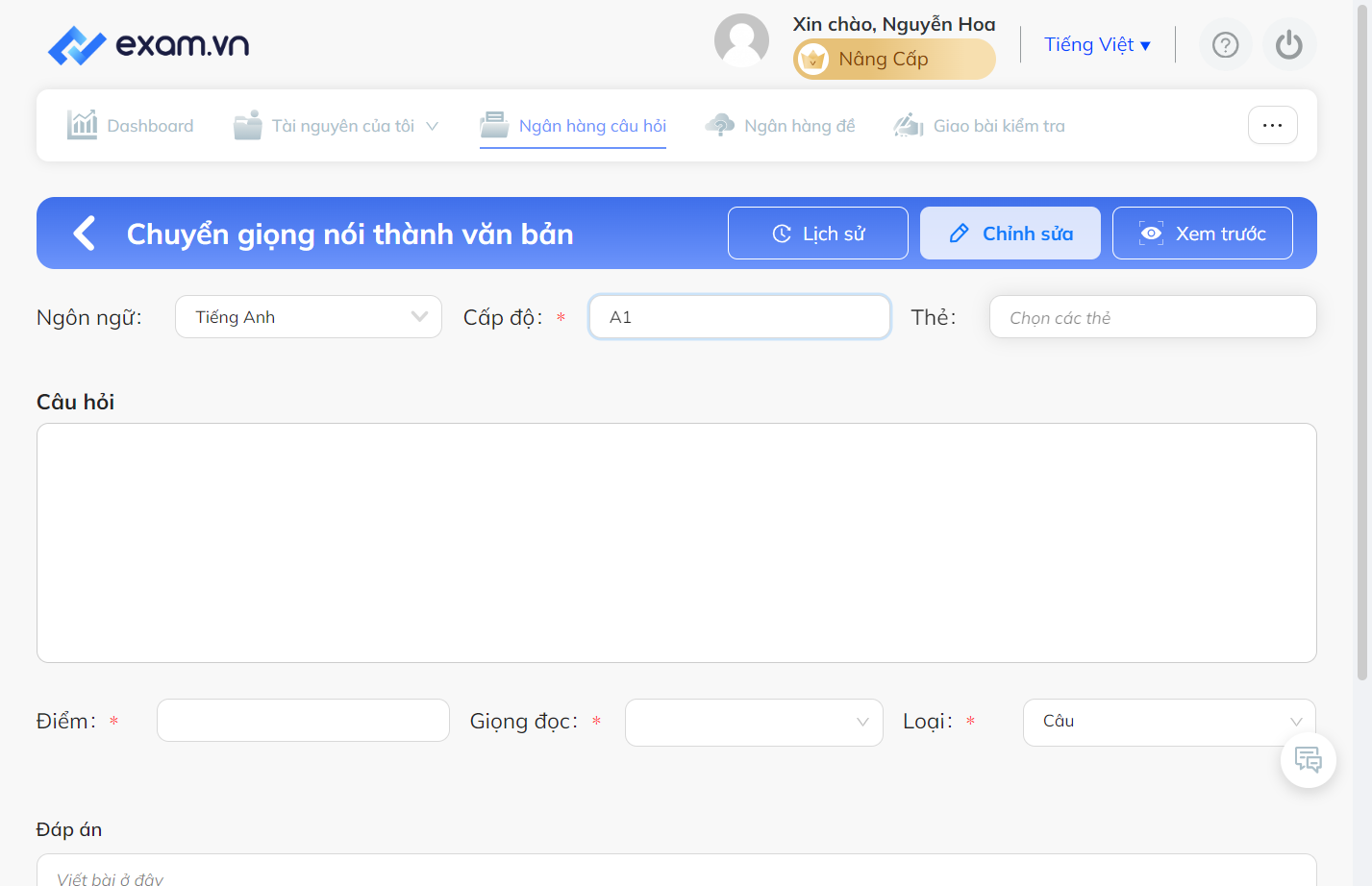The width and height of the screenshot is (1372, 886).
Task: Click the Xin chào, Nguyễn Hoa greeting
Action: [x=894, y=24]
